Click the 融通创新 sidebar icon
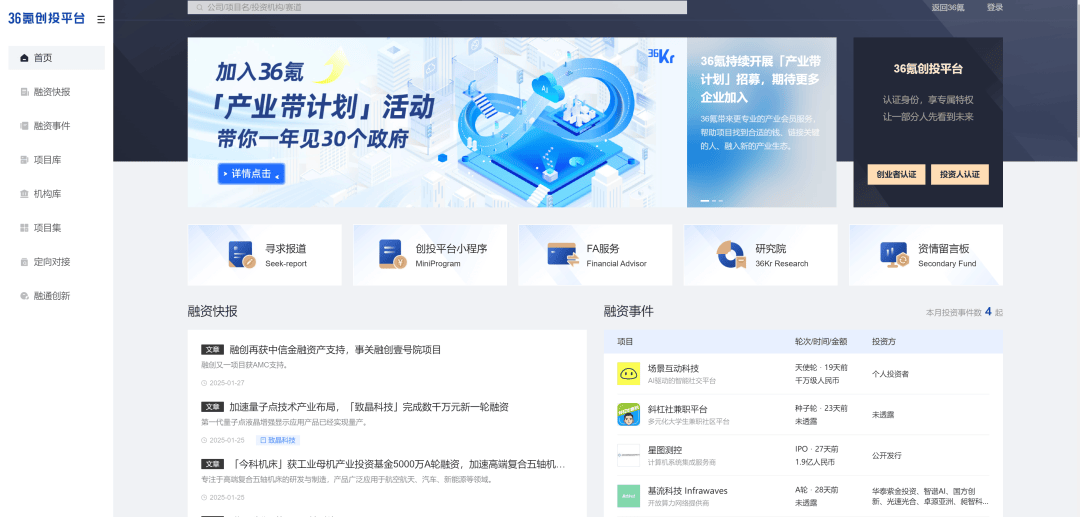The image size is (1080, 517). coord(25,296)
